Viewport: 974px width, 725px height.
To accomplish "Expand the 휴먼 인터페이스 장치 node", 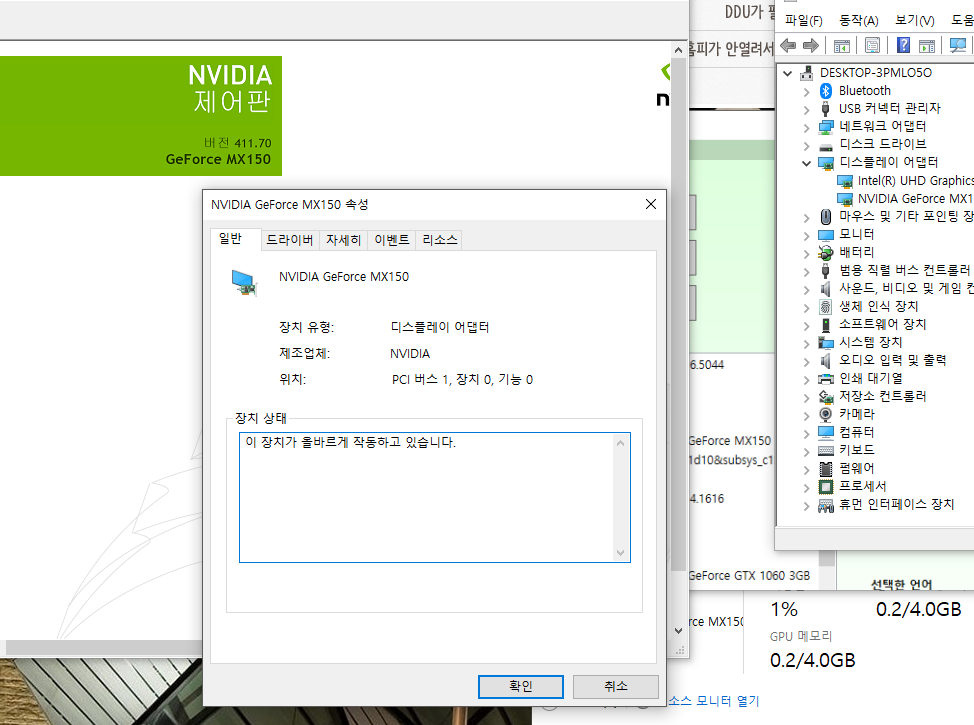I will tap(806, 506).
